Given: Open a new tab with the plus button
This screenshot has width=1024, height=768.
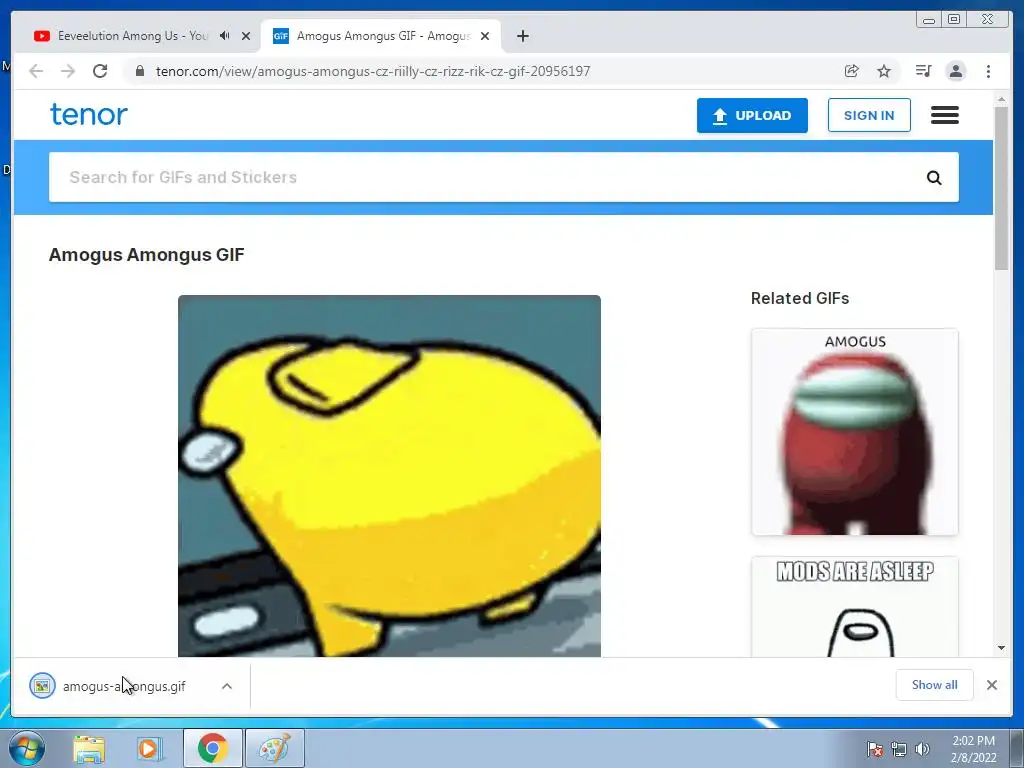Looking at the screenshot, I should 522,36.
